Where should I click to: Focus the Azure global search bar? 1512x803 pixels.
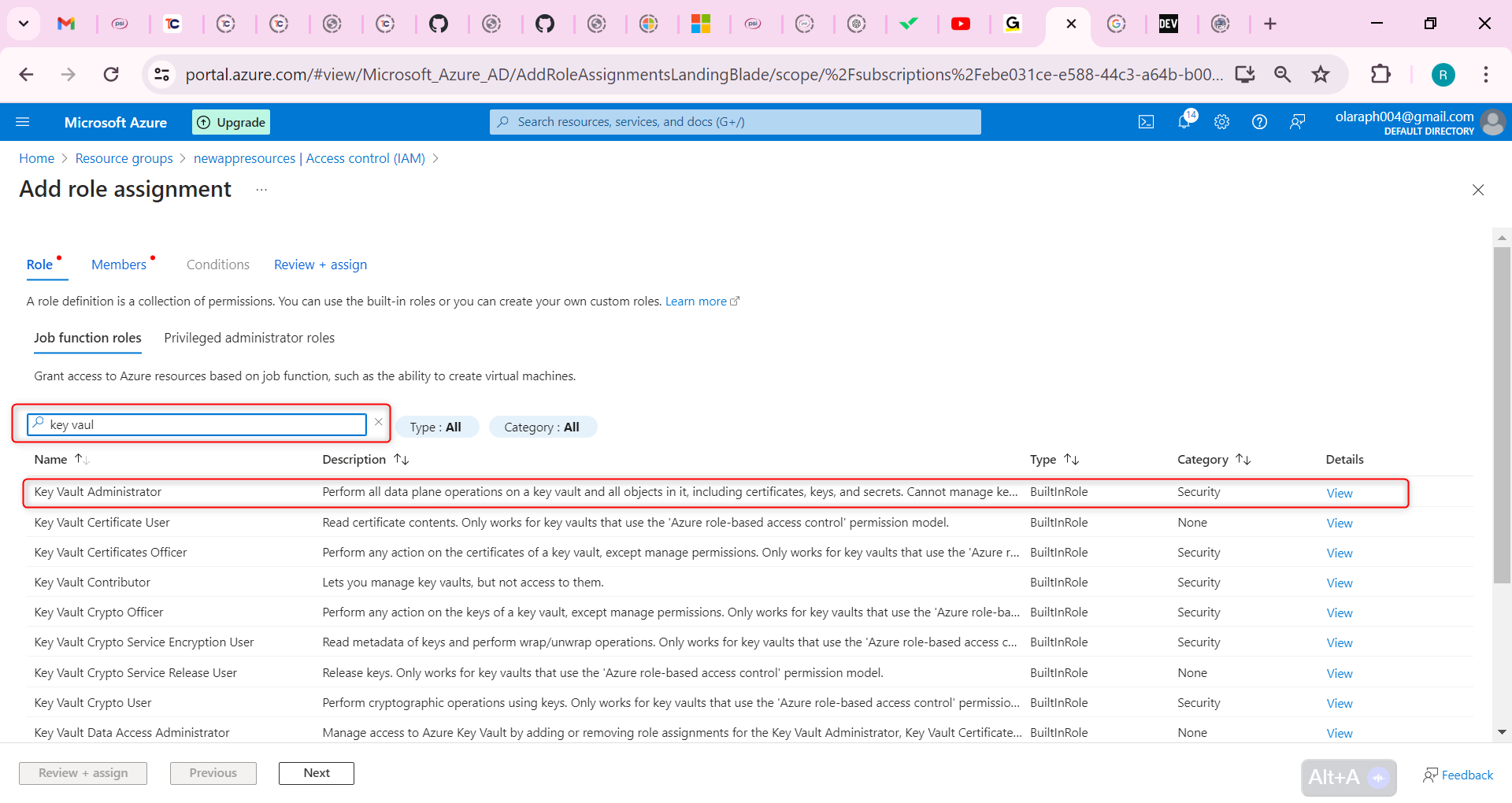(736, 122)
